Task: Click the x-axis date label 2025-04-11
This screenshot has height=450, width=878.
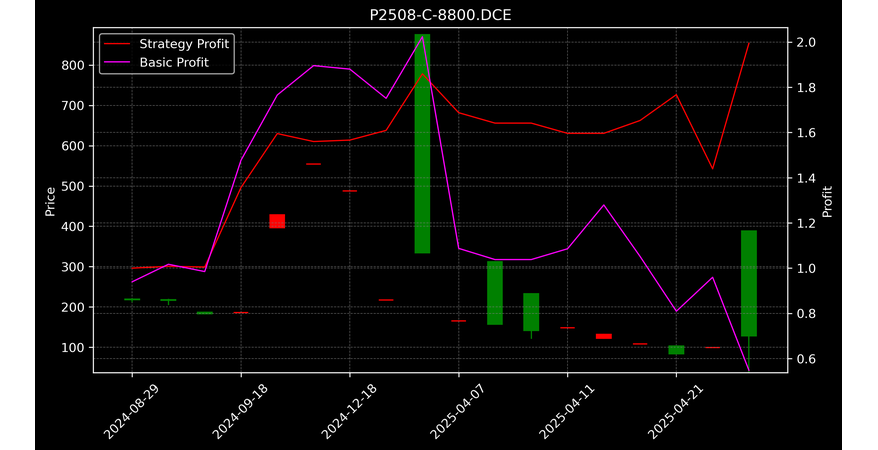Action: click(566, 412)
